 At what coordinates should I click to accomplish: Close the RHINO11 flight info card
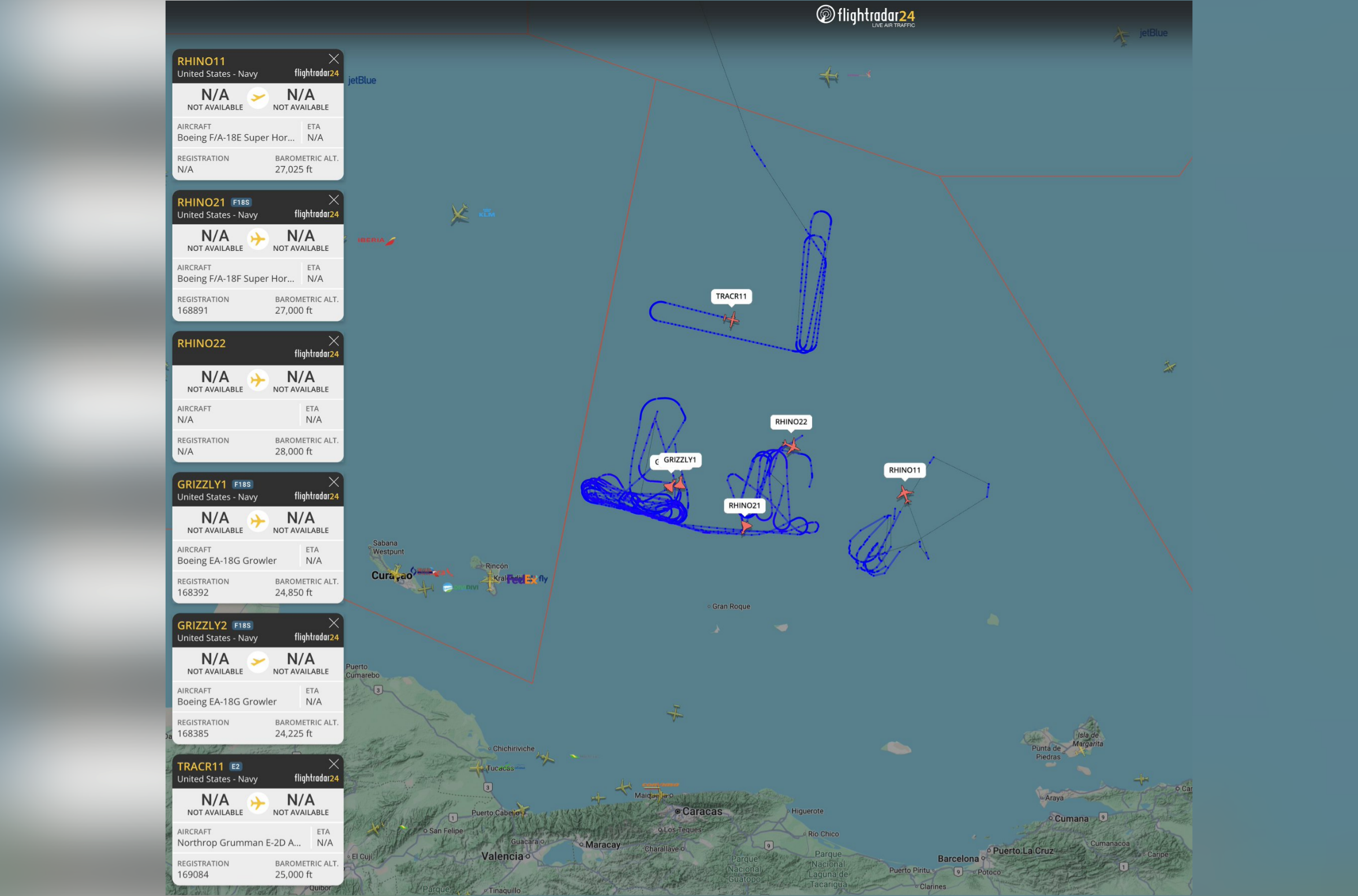click(x=334, y=59)
